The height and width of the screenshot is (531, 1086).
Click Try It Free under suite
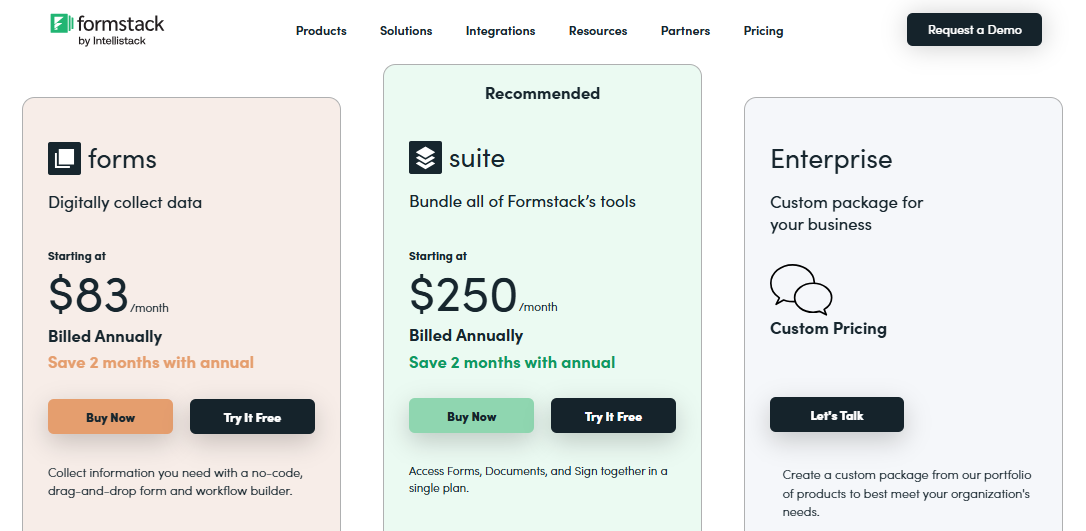(613, 416)
